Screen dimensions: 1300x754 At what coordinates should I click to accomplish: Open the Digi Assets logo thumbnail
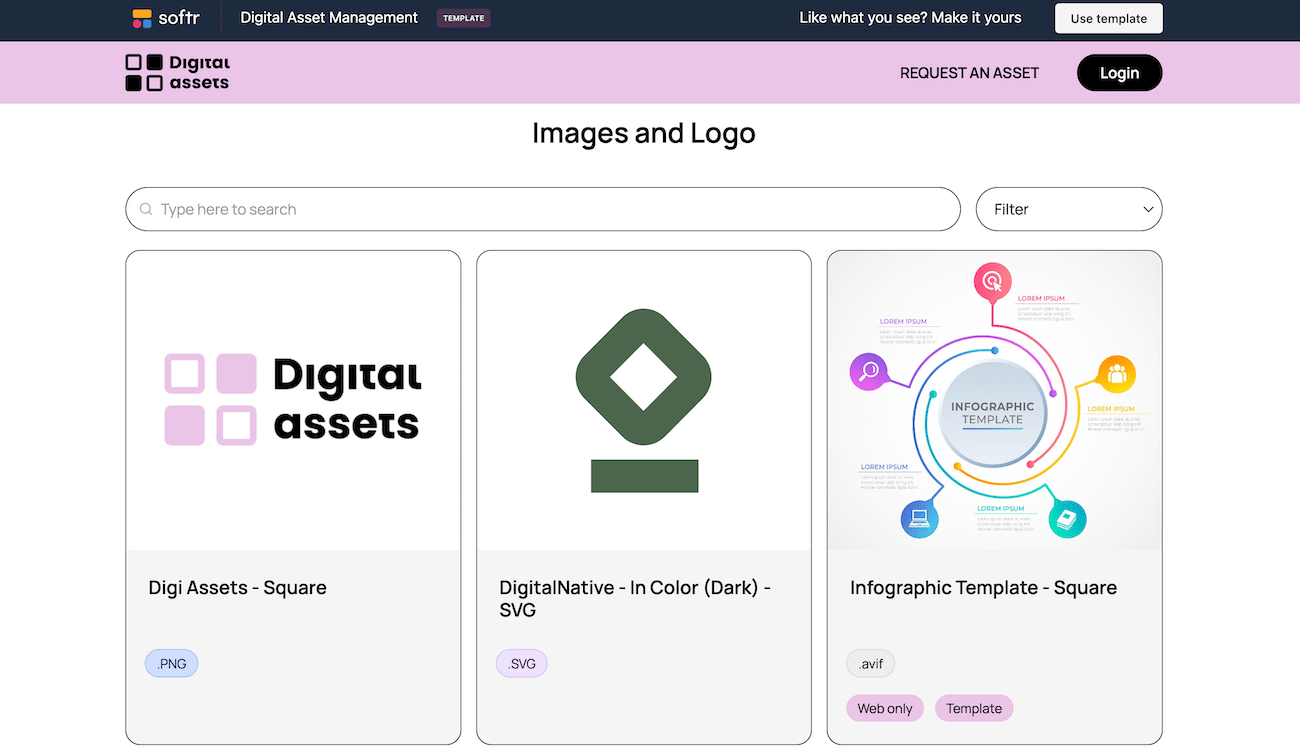point(293,400)
